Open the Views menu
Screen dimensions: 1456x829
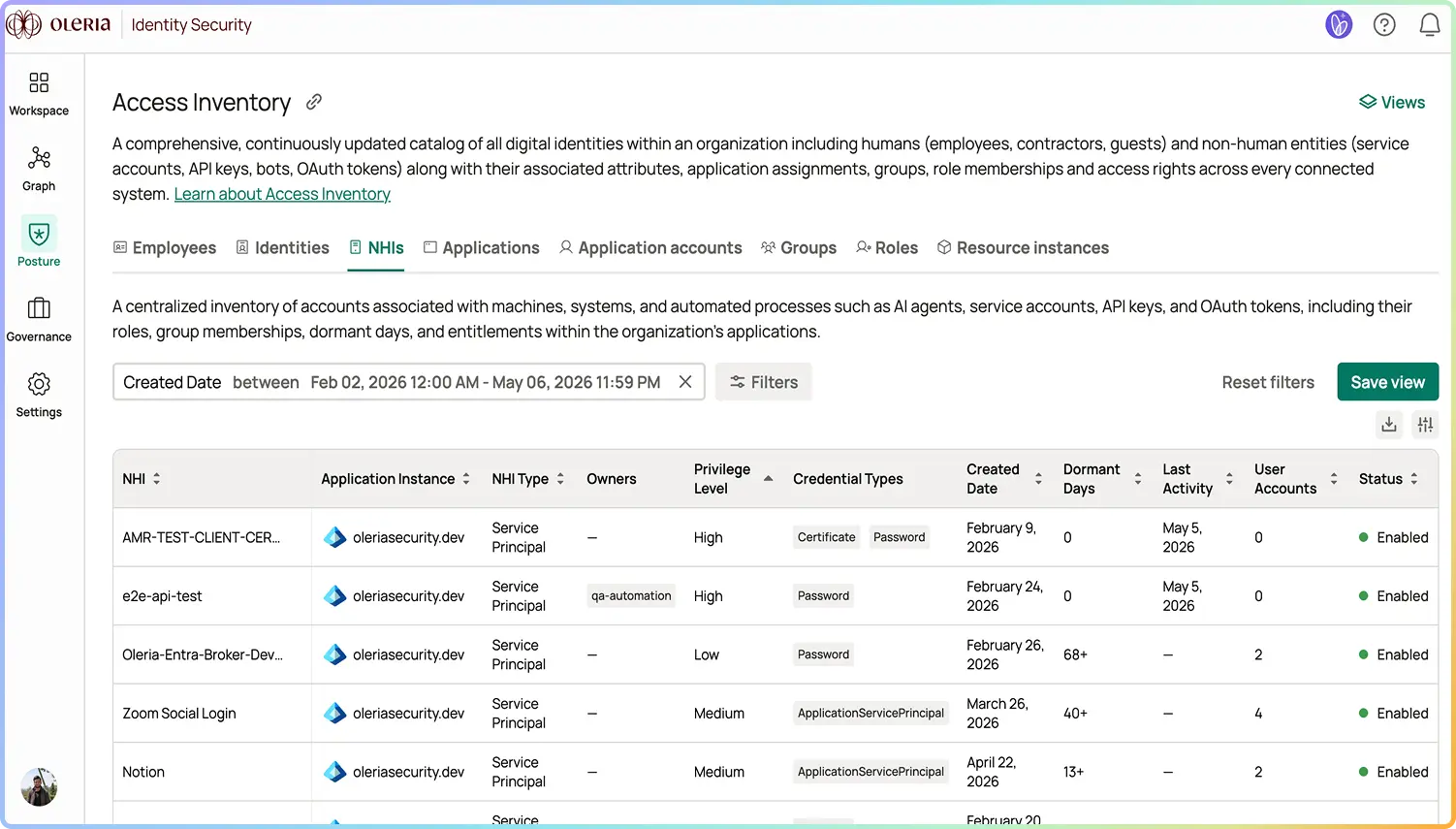click(1392, 102)
